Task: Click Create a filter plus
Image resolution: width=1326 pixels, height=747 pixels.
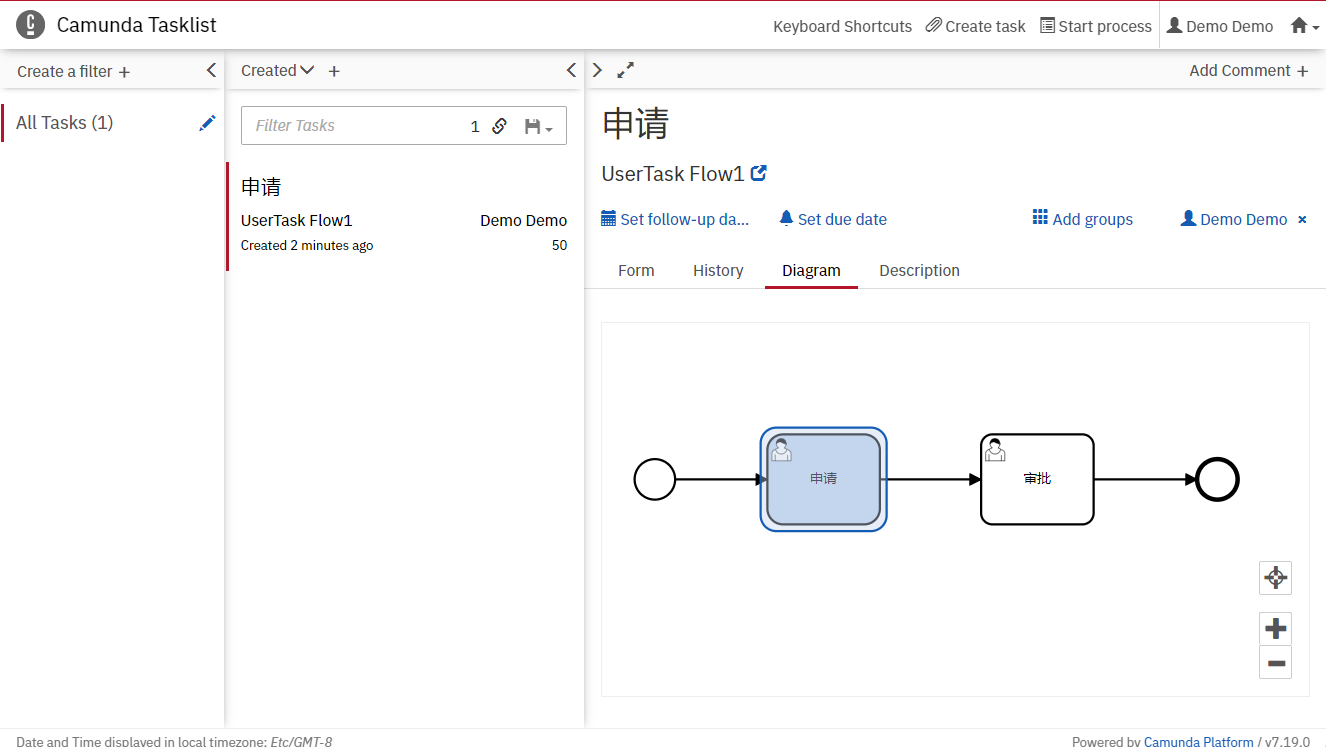Action: click(74, 71)
